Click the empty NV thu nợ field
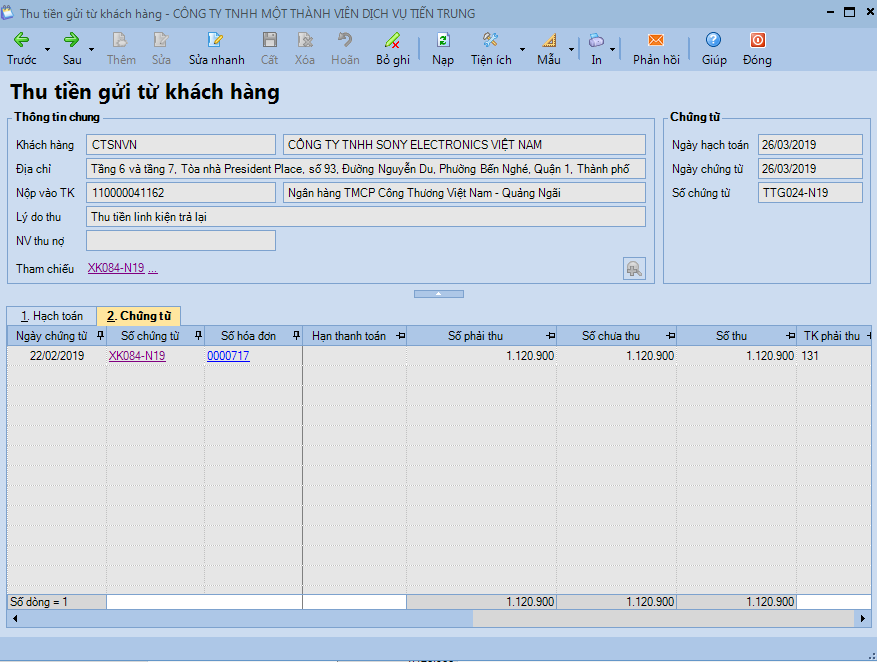The height and width of the screenshot is (662, 877). 181,241
